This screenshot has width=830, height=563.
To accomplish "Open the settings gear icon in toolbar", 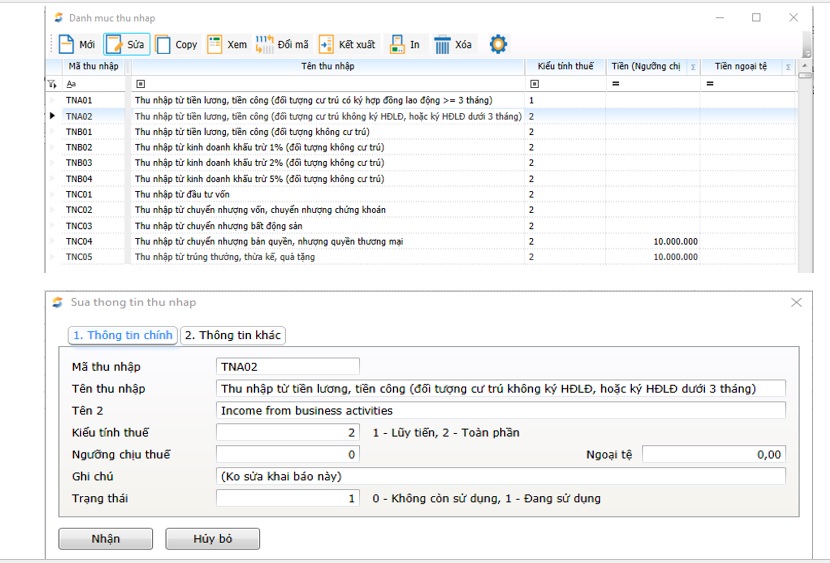I will [498, 44].
